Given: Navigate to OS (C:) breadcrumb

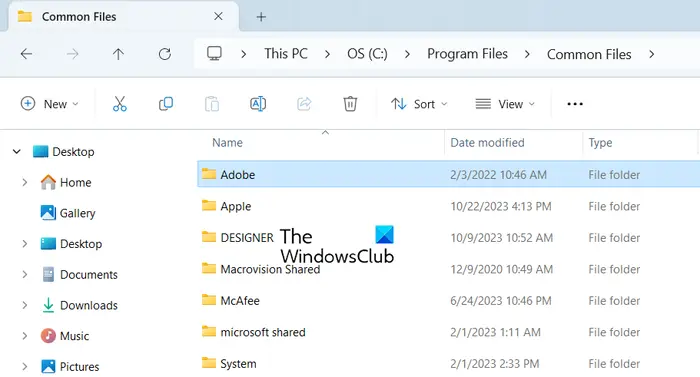Looking at the screenshot, I should [367, 54].
